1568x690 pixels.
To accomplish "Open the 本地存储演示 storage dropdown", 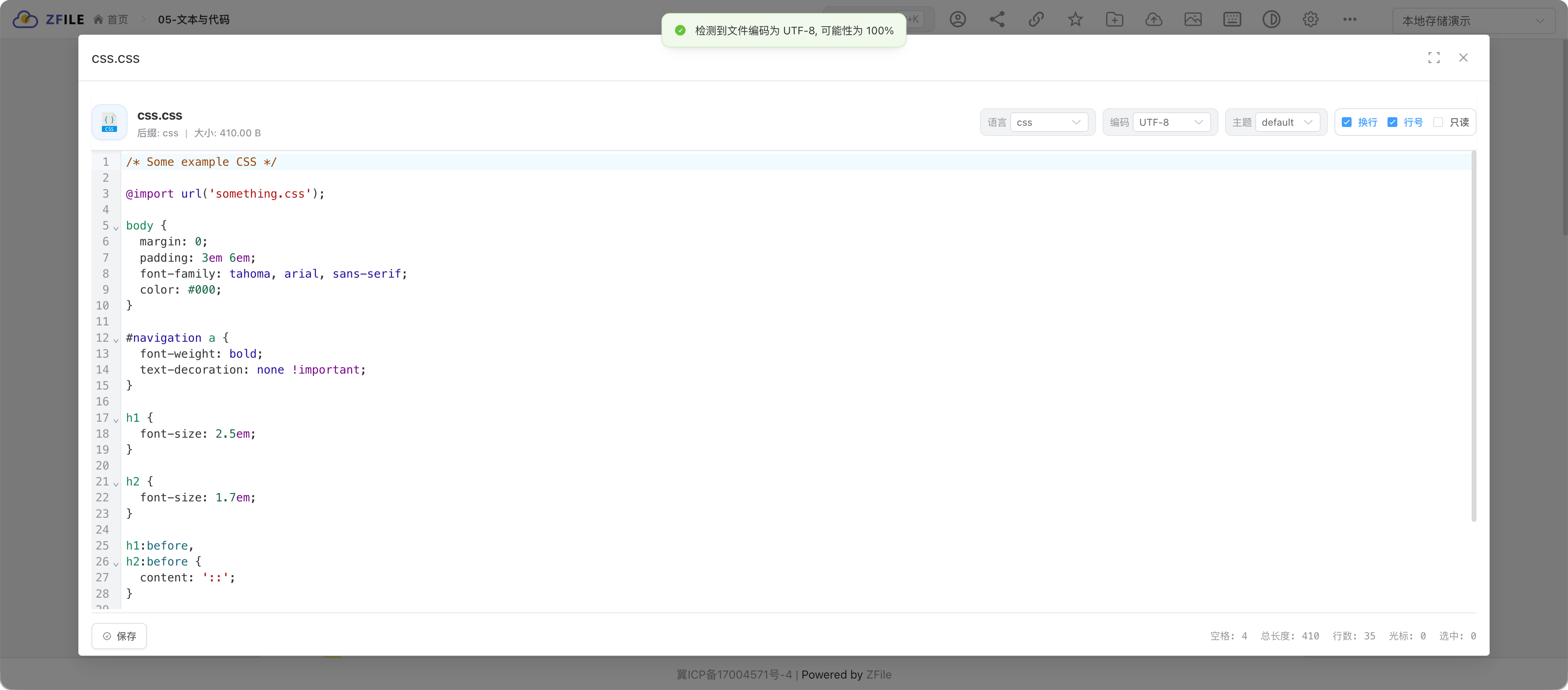I will (1474, 21).
